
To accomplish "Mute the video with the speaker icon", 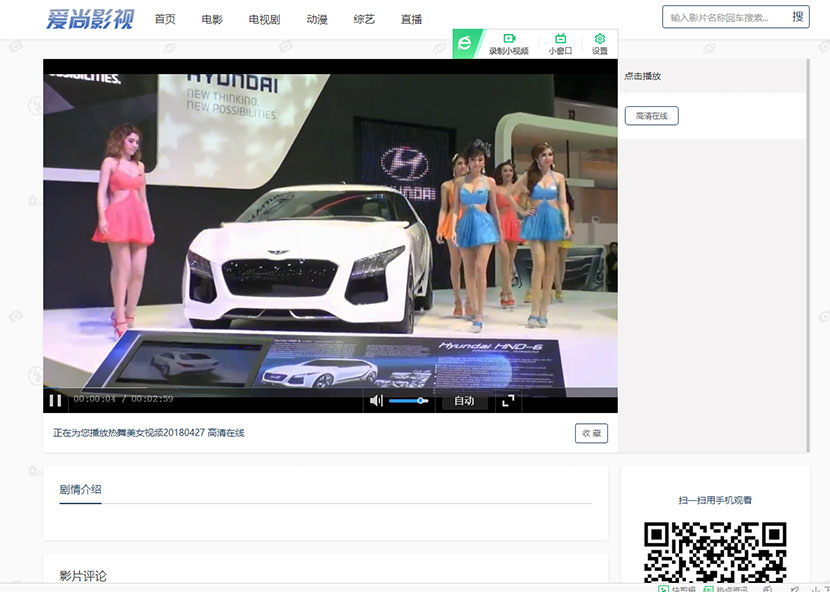I will pyautogui.click(x=376, y=400).
